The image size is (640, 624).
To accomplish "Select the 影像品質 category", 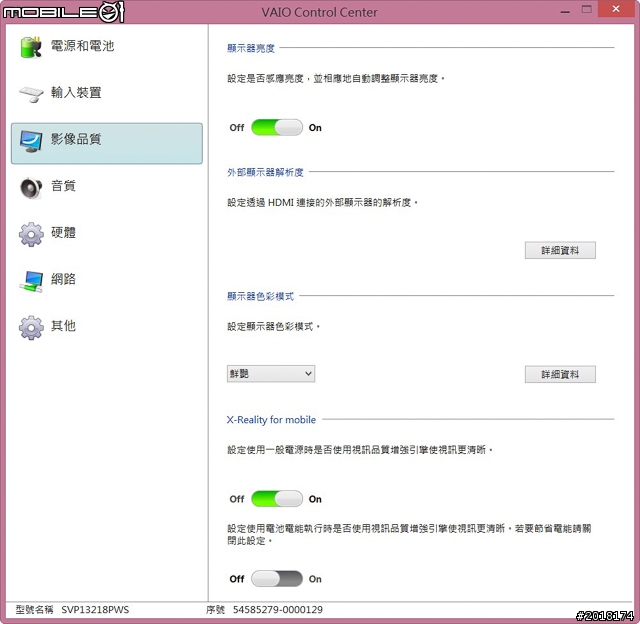I will (107, 143).
